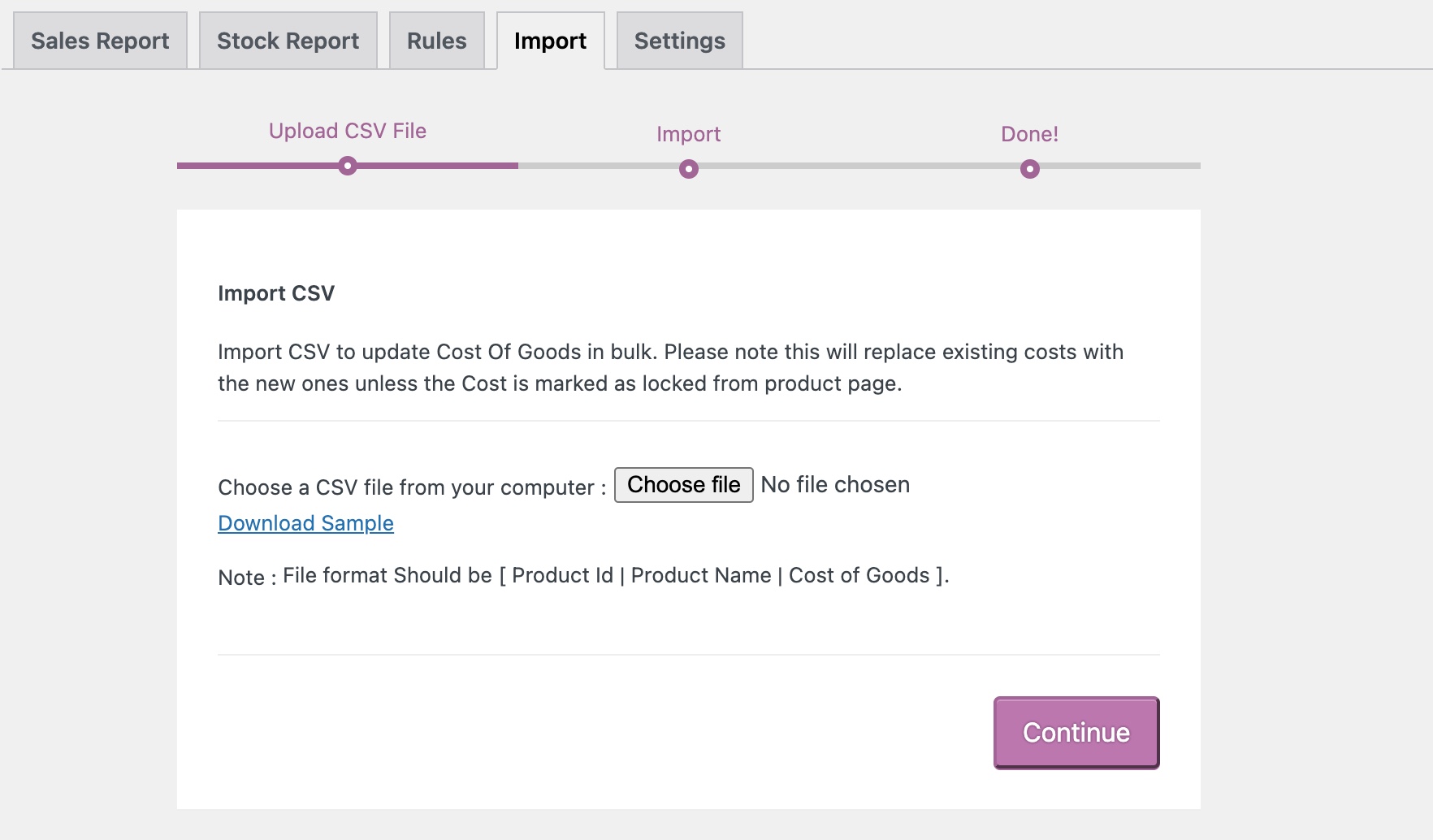Go to the Rules tab

436,40
